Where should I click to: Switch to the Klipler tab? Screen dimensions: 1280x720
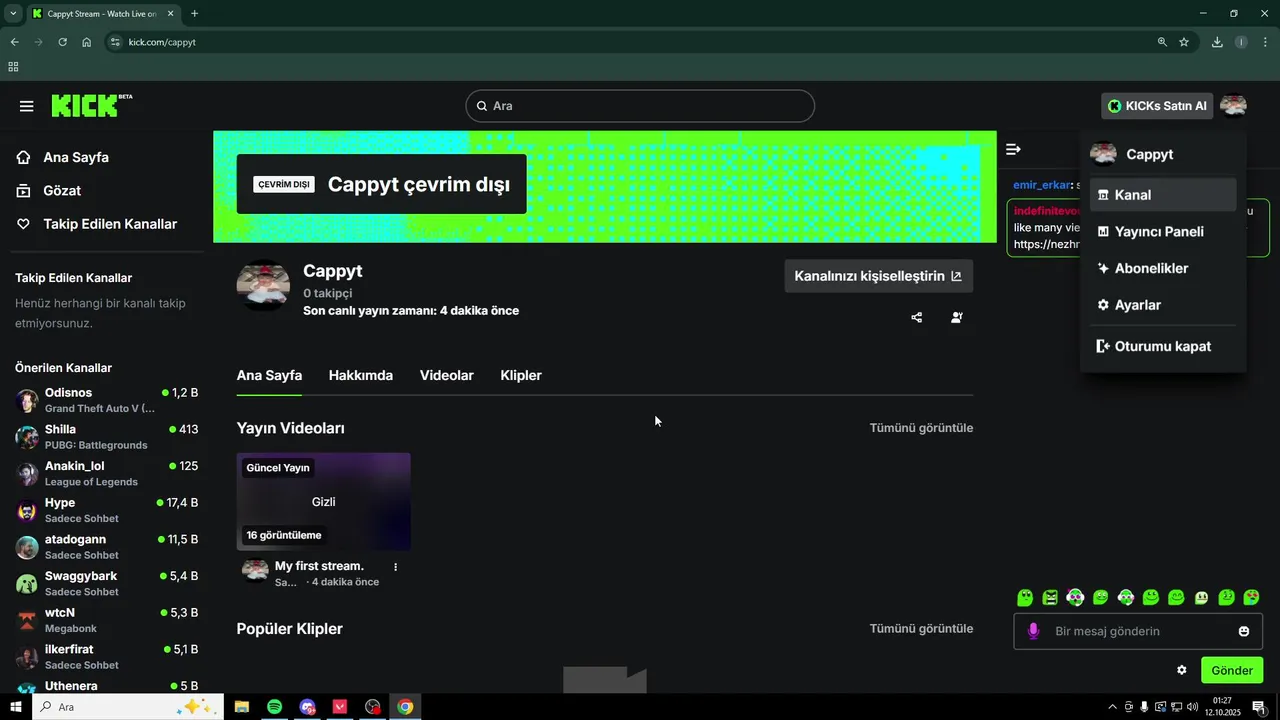tap(521, 376)
